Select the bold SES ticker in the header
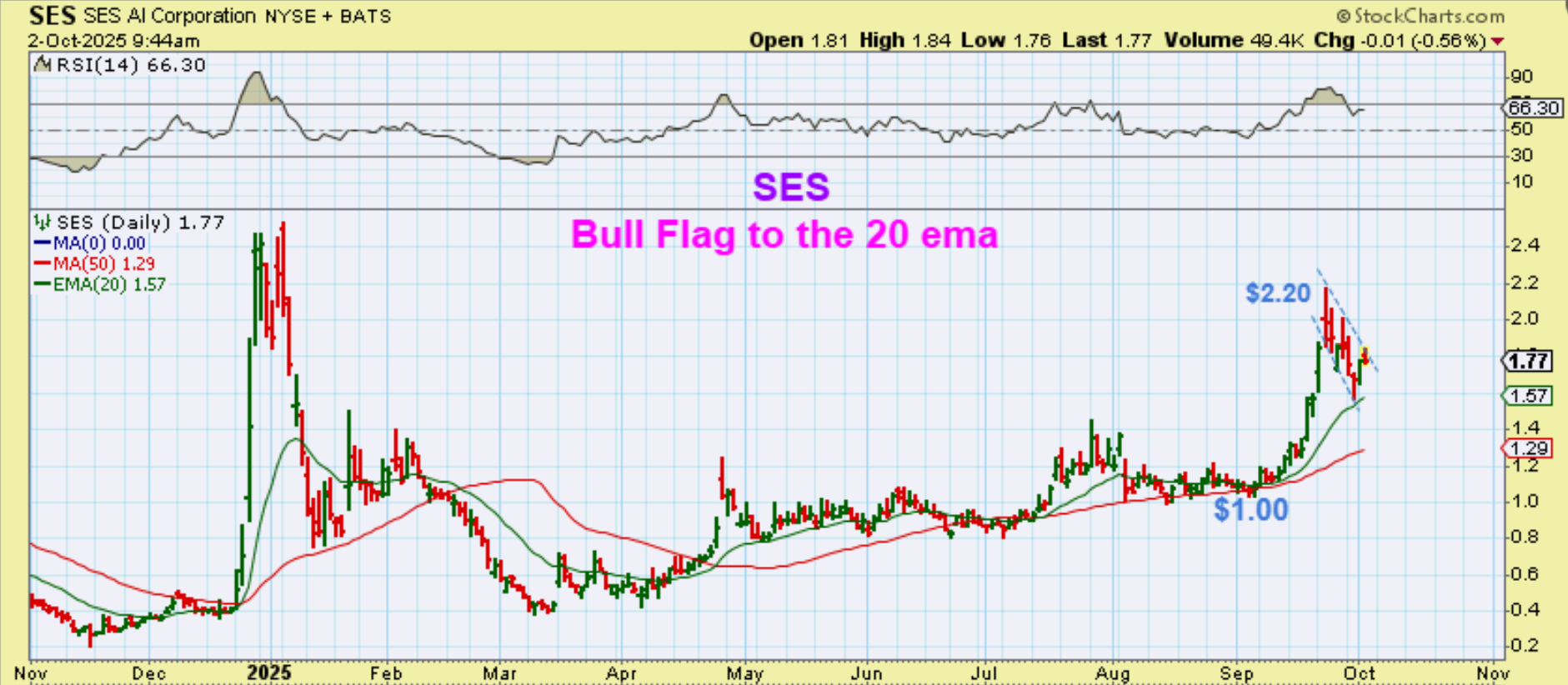The height and width of the screenshot is (685, 1568). click(52, 15)
